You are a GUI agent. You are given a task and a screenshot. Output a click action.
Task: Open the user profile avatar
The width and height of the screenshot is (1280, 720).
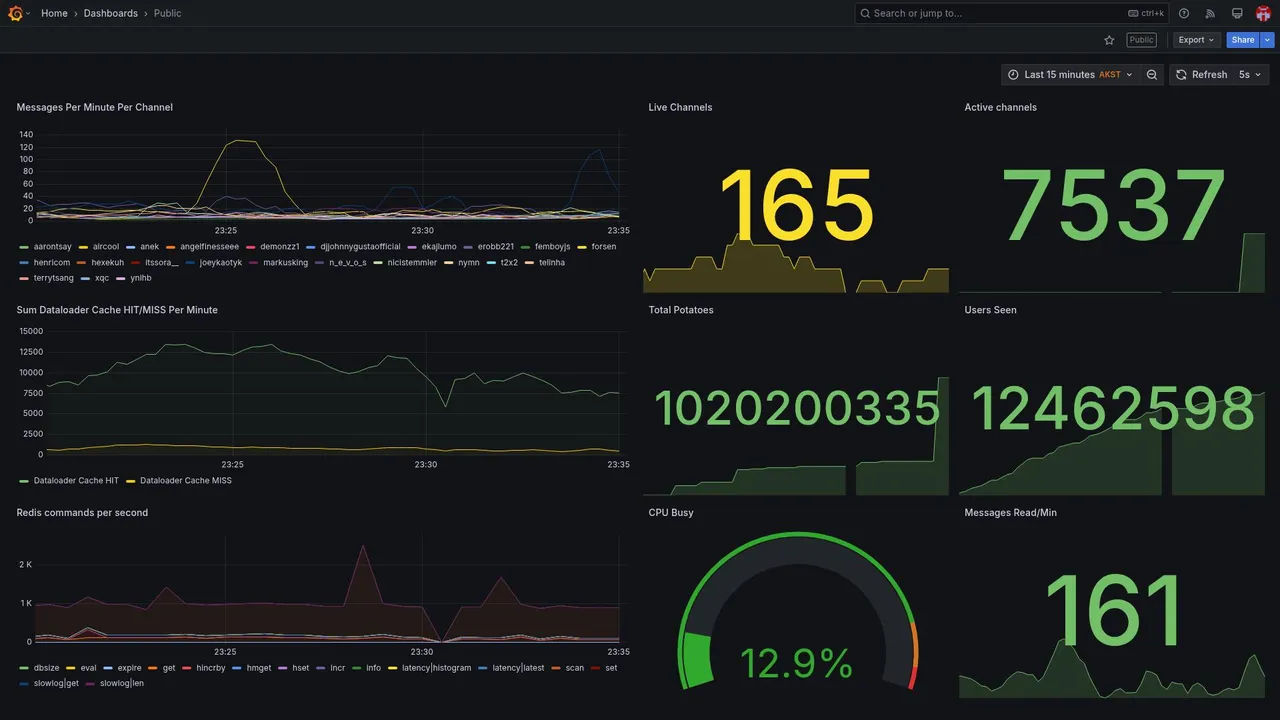click(x=1263, y=13)
